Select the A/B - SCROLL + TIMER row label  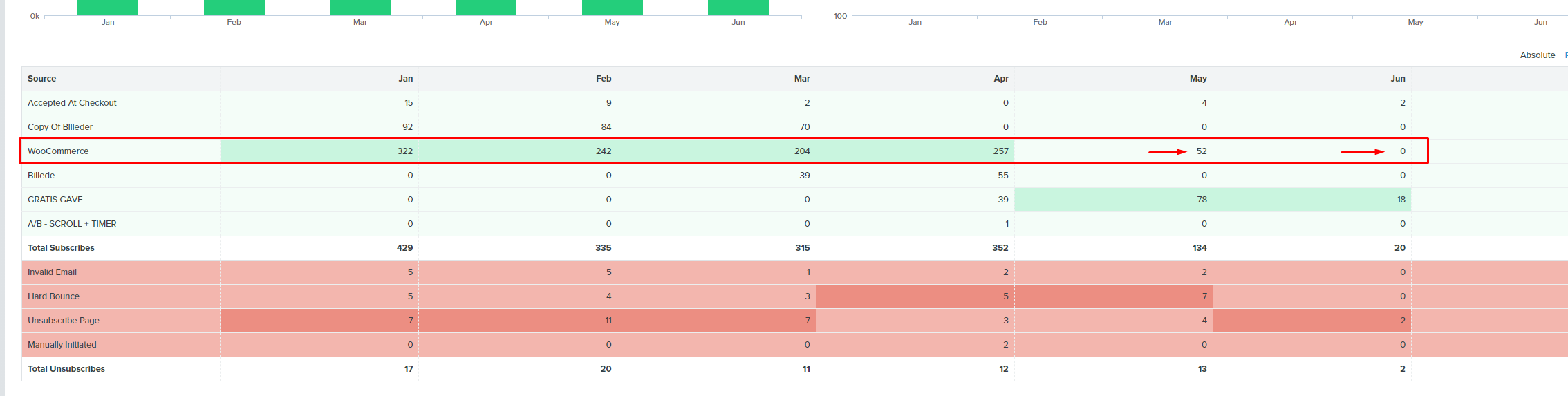72,224
